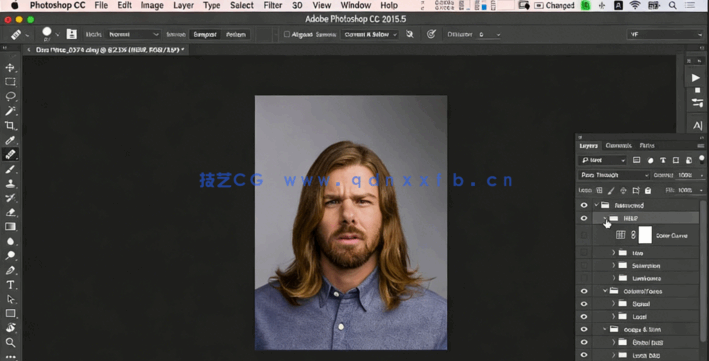Set healing source to Pattern
Image resolution: width=709 pixels, height=361 pixels.
click(236, 34)
